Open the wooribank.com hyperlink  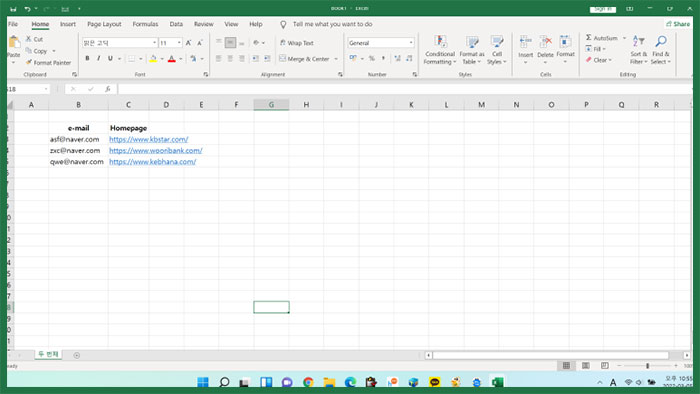156,150
